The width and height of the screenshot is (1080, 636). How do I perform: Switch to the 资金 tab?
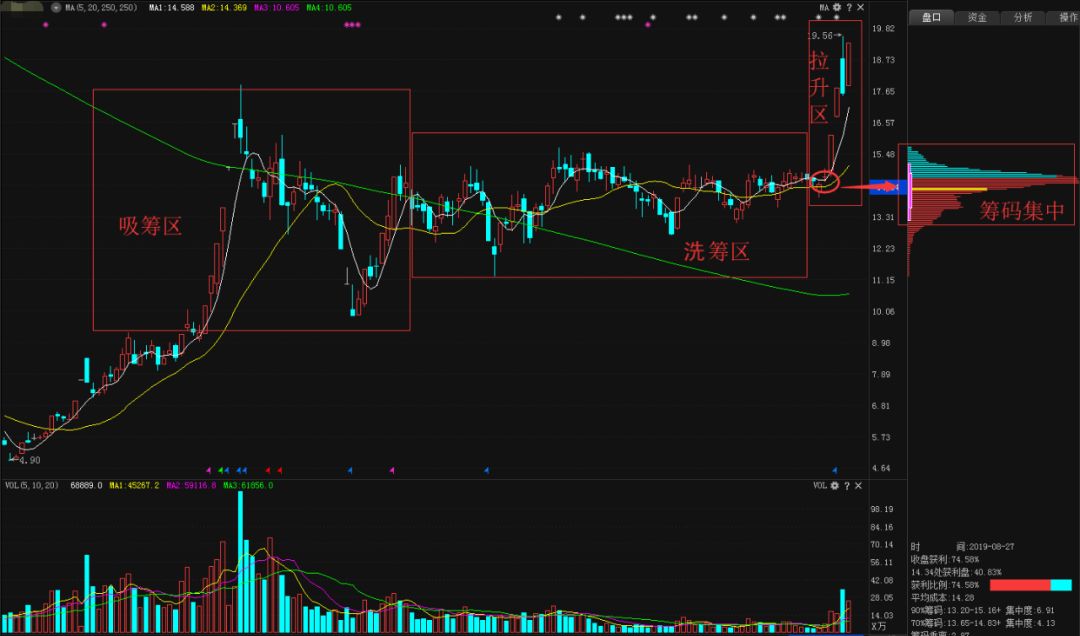[x=977, y=18]
